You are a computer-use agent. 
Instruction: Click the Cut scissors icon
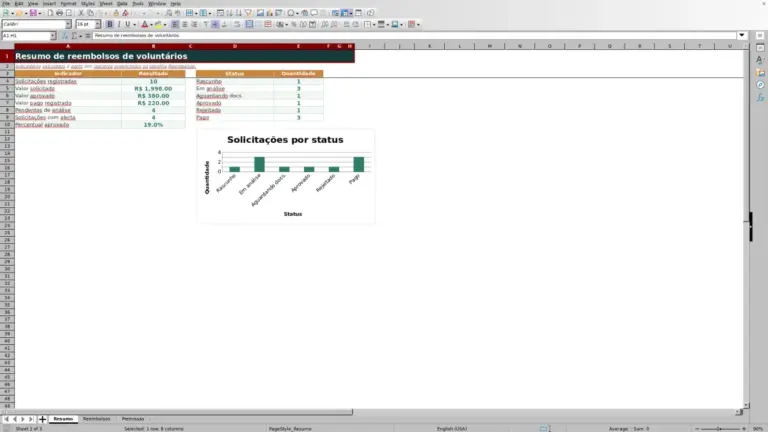81,13
